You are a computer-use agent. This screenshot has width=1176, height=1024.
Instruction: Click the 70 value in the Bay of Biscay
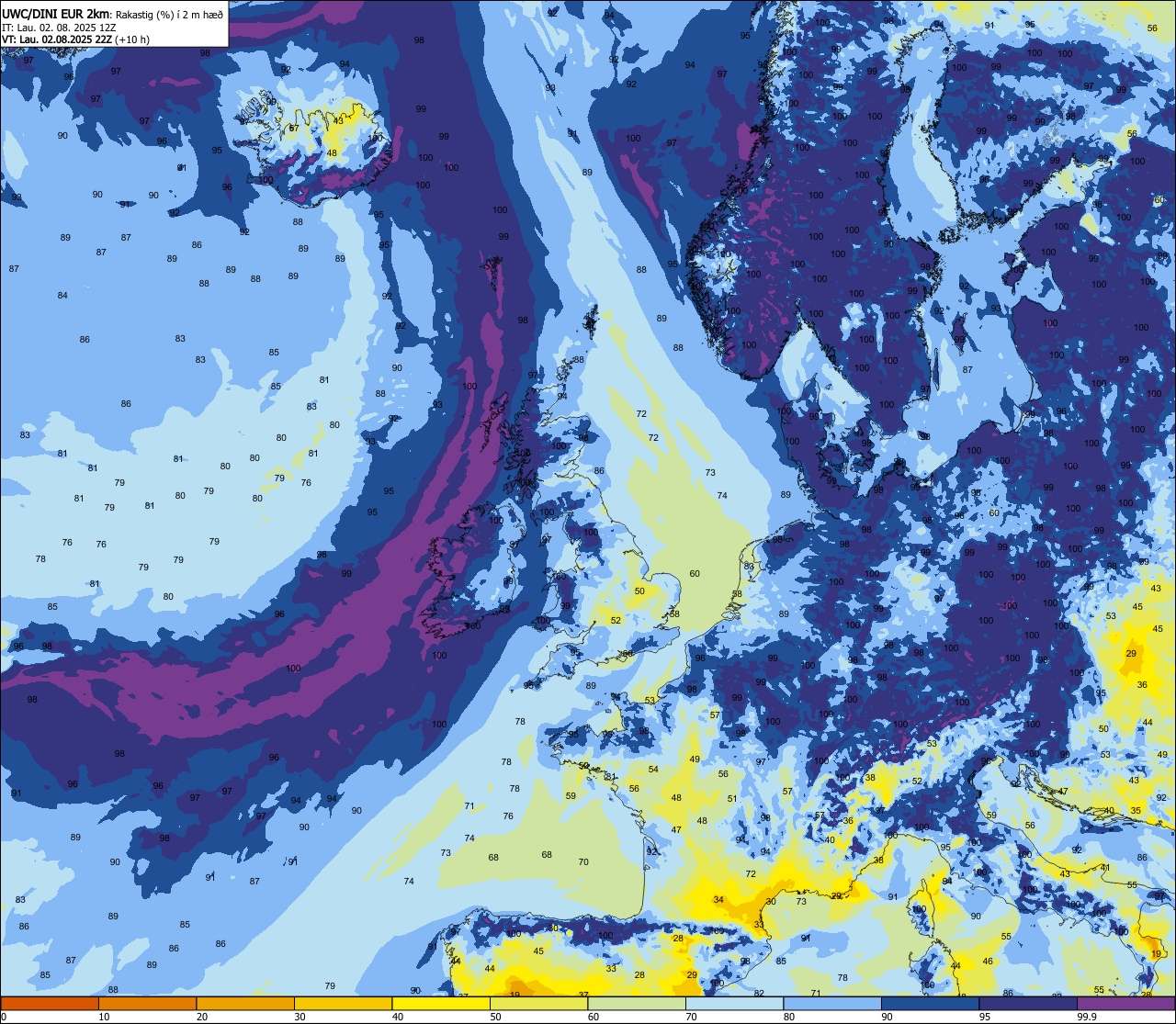click(x=583, y=861)
